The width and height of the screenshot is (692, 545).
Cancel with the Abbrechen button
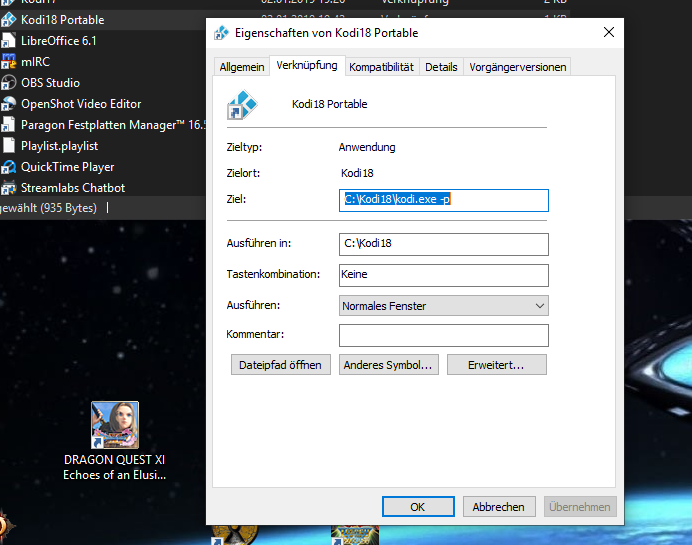[x=499, y=507]
